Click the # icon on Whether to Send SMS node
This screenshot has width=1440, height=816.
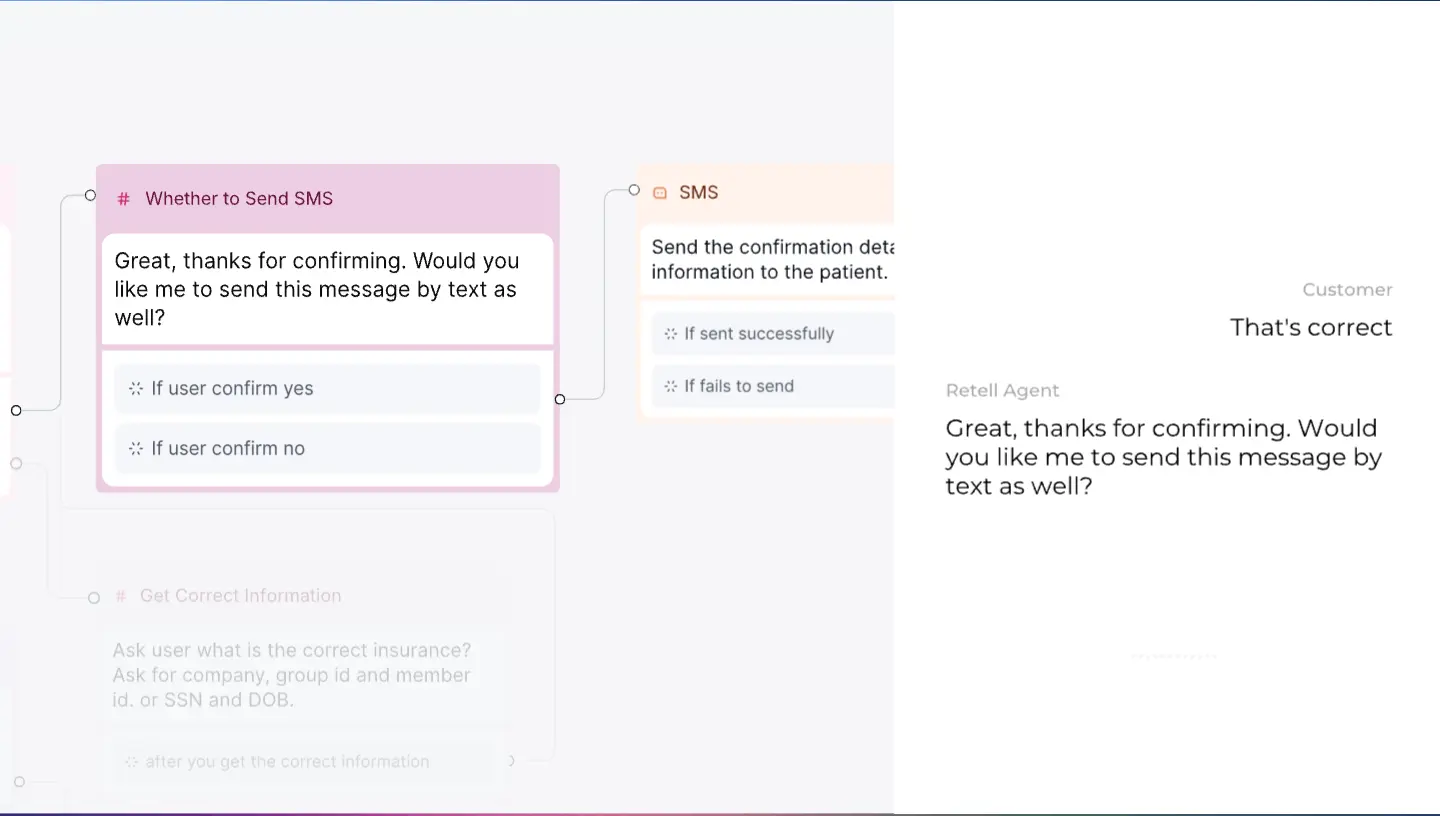click(x=123, y=198)
